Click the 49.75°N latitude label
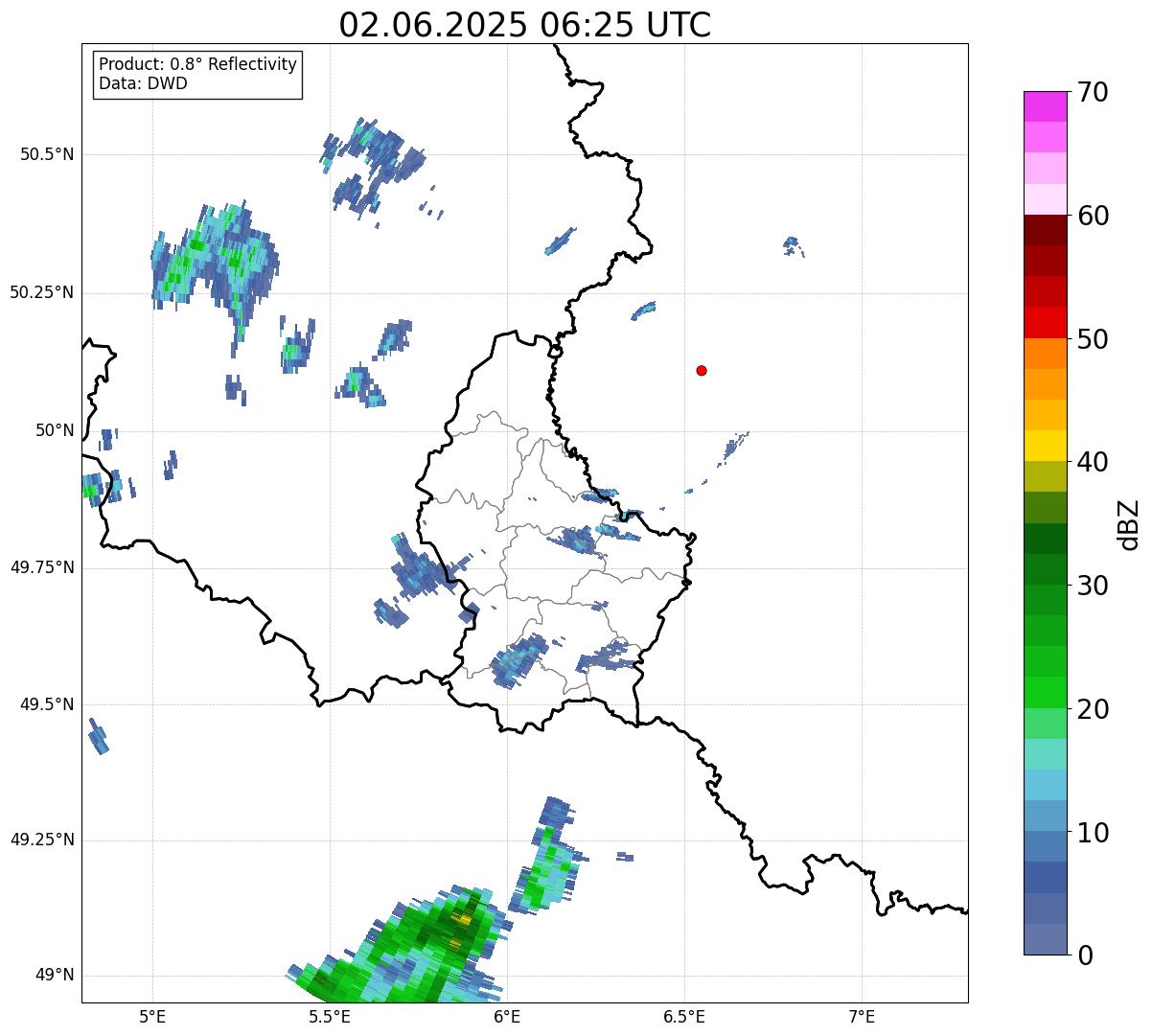This screenshot has height=1036, width=1152. [x=42, y=567]
